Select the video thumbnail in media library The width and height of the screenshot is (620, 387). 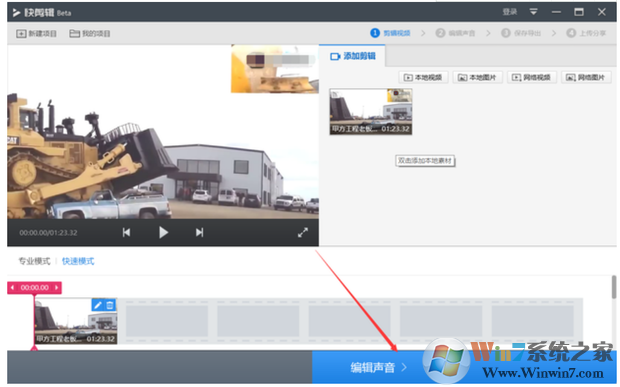tap(371, 111)
